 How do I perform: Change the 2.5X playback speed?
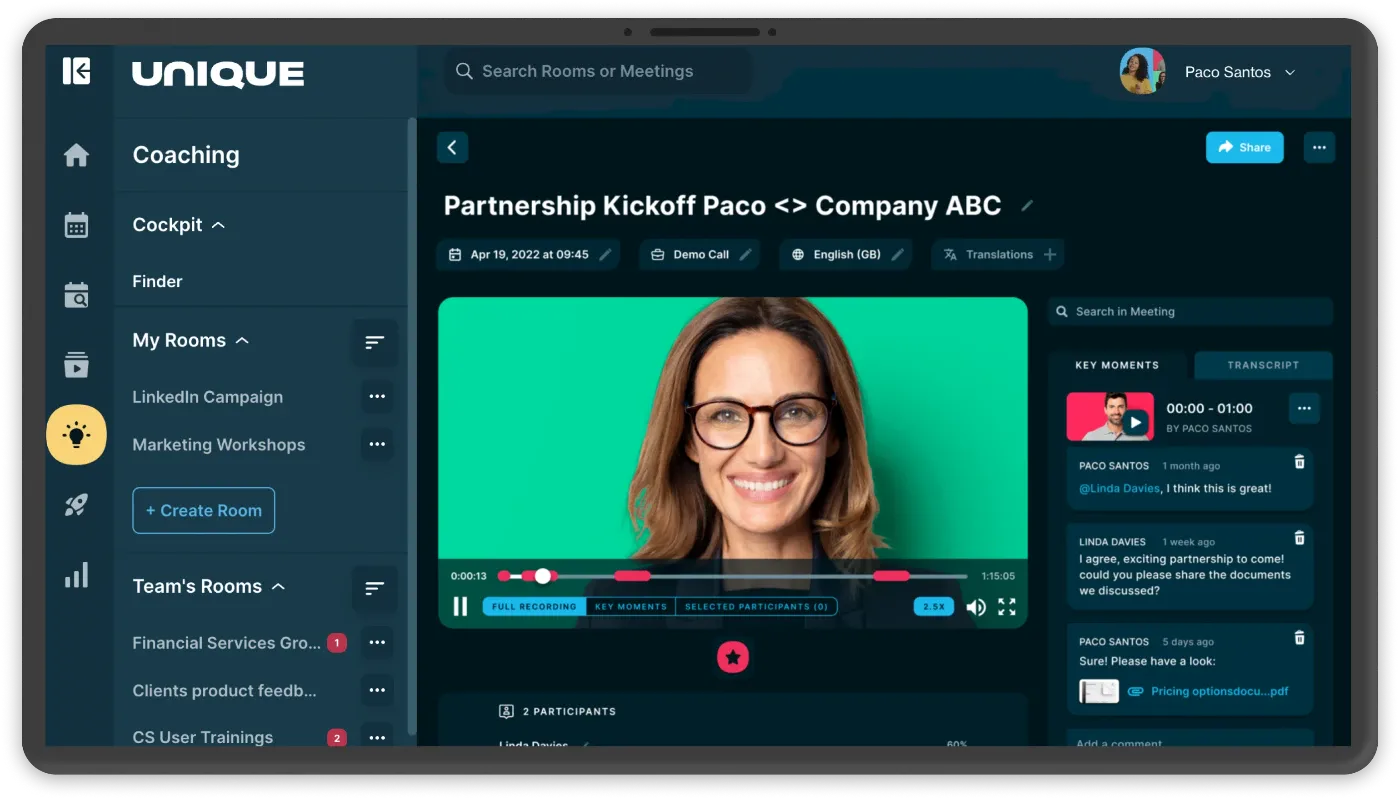click(x=934, y=607)
